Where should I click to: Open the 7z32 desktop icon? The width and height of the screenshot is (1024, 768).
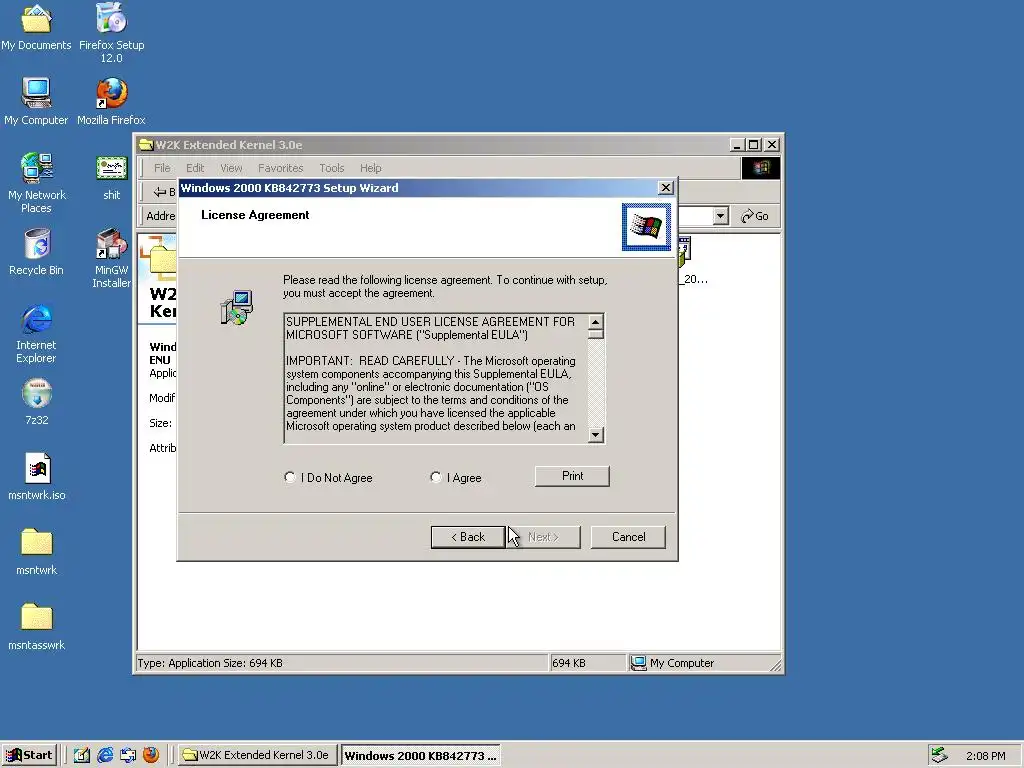click(37, 402)
